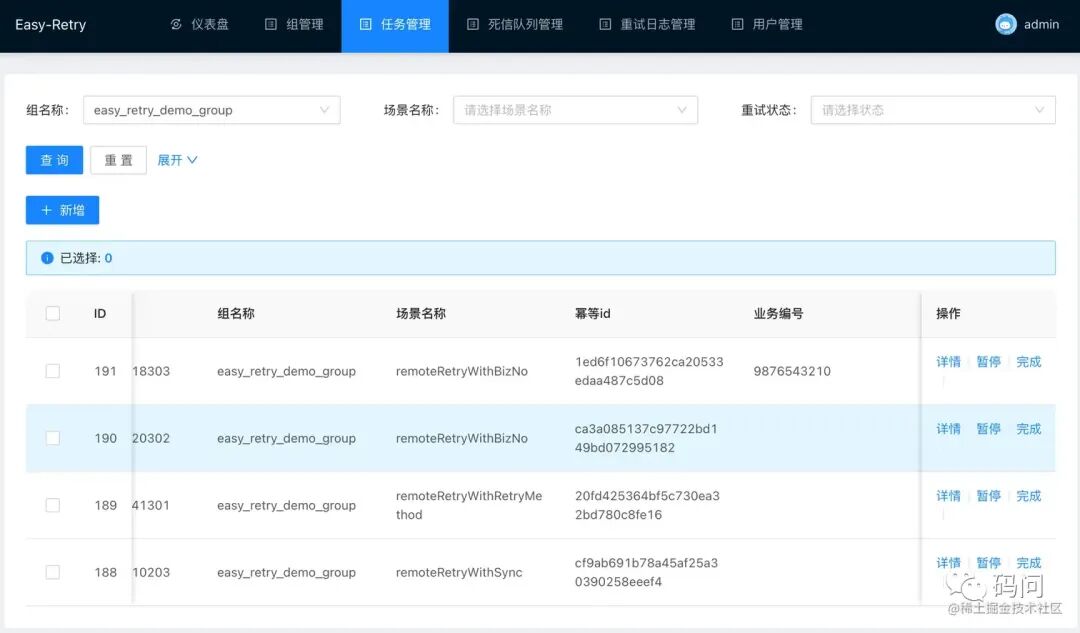Check the checkbox for row ID 191
The image size is (1080, 633).
point(52,371)
